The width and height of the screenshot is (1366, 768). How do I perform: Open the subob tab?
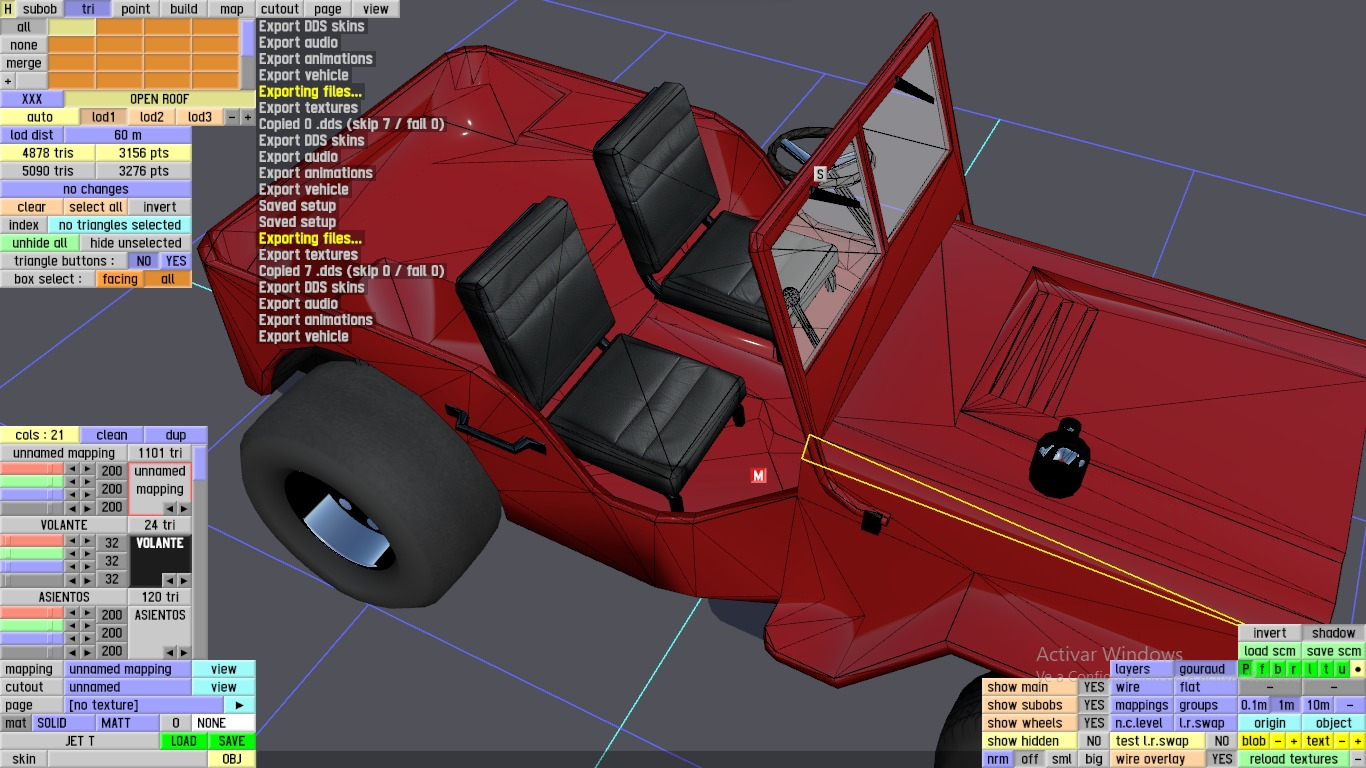(x=41, y=9)
